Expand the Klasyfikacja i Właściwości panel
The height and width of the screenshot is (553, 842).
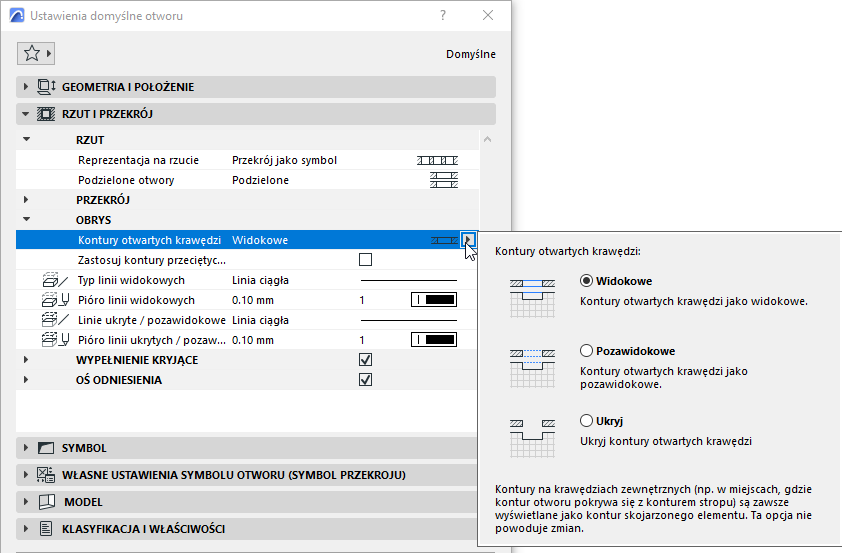pyautogui.click(x=25, y=529)
